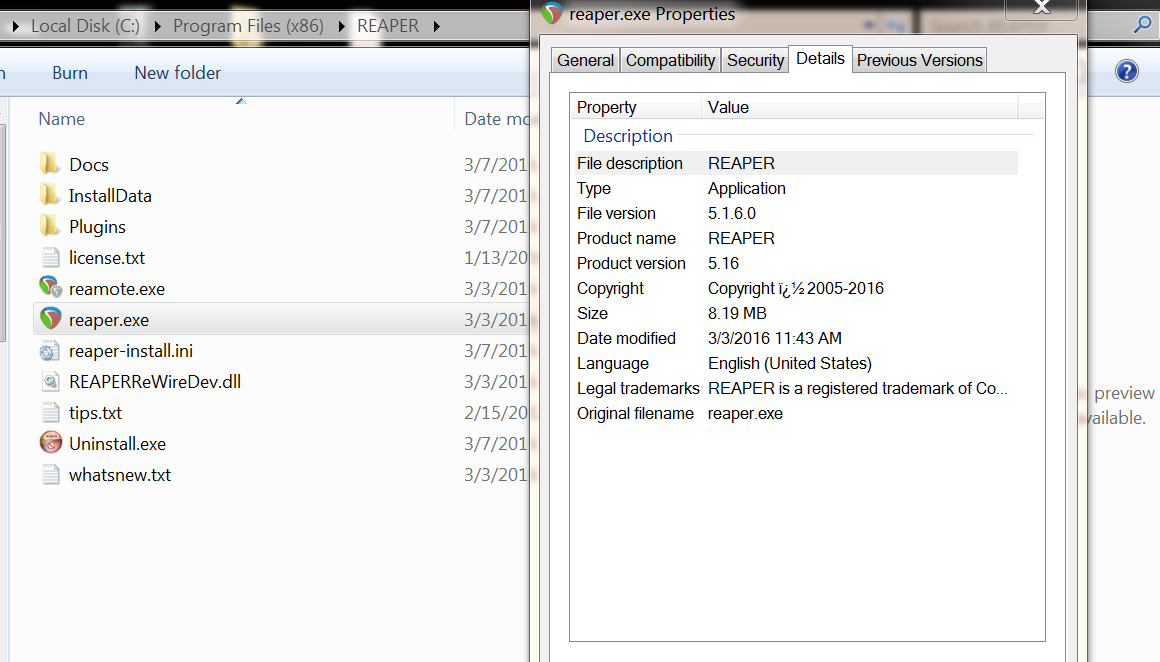Viewport: 1160px width, 662px height.
Task: Click the REAPER icon in Properties title bar
Action: pyautogui.click(x=552, y=13)
